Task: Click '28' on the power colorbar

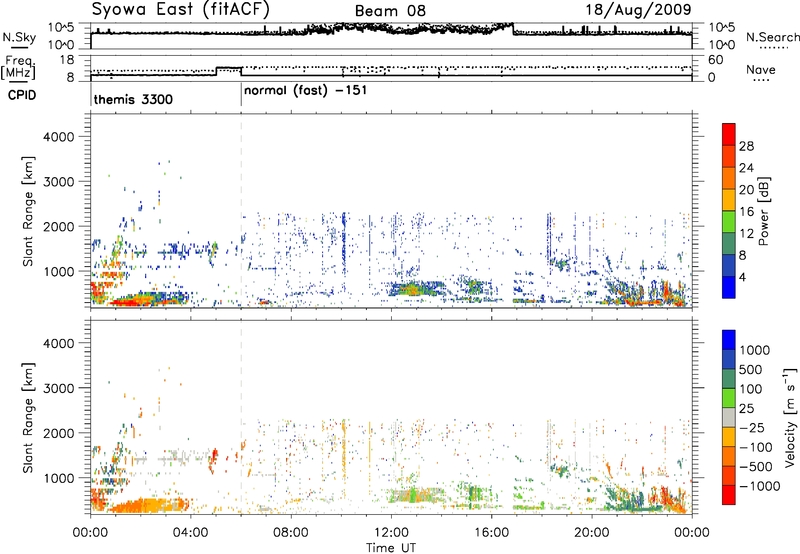Action: coord(746,146)
